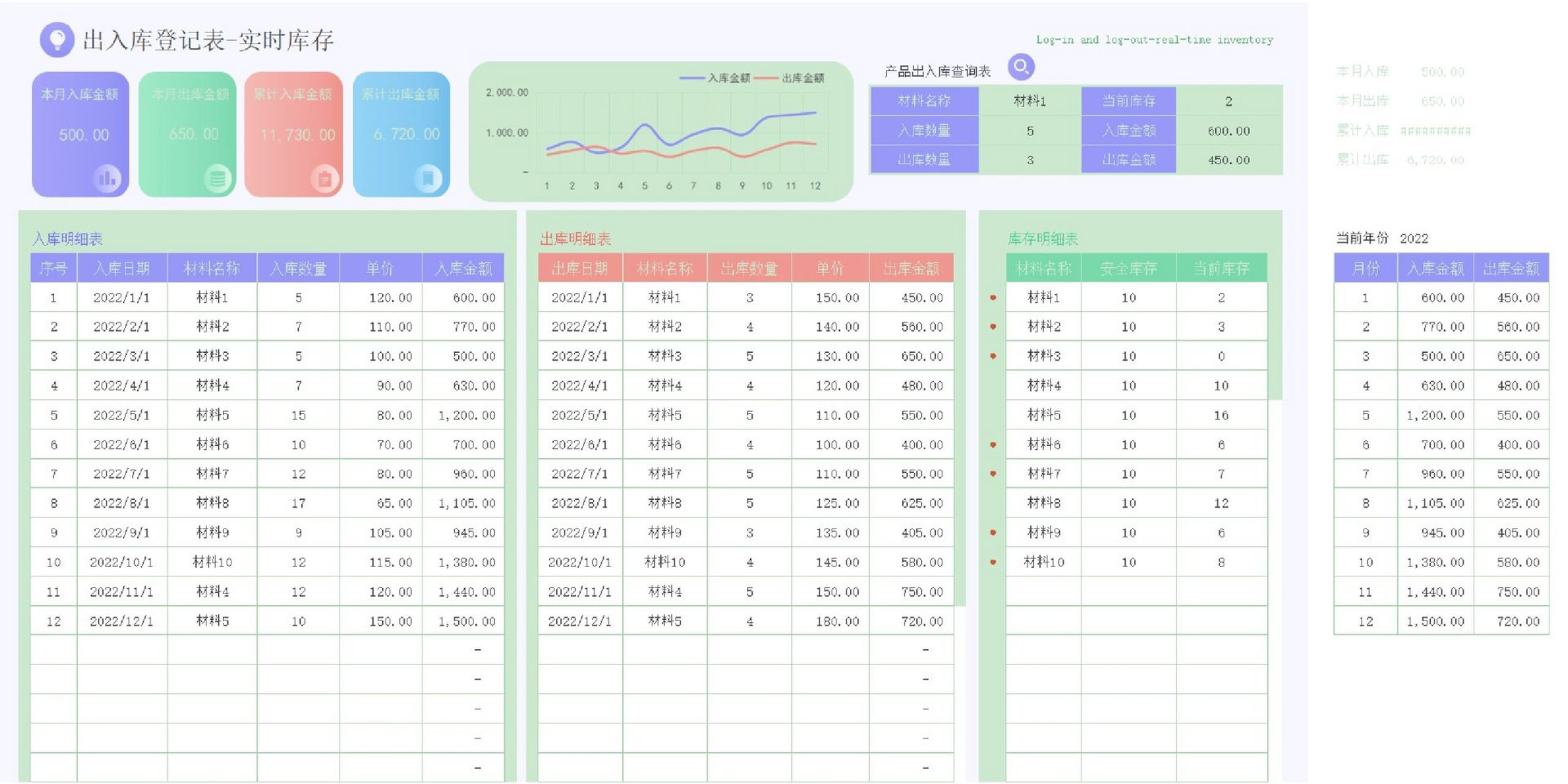
Task: Click the 入库数量 column header
Action: click(x=298, y=268)
